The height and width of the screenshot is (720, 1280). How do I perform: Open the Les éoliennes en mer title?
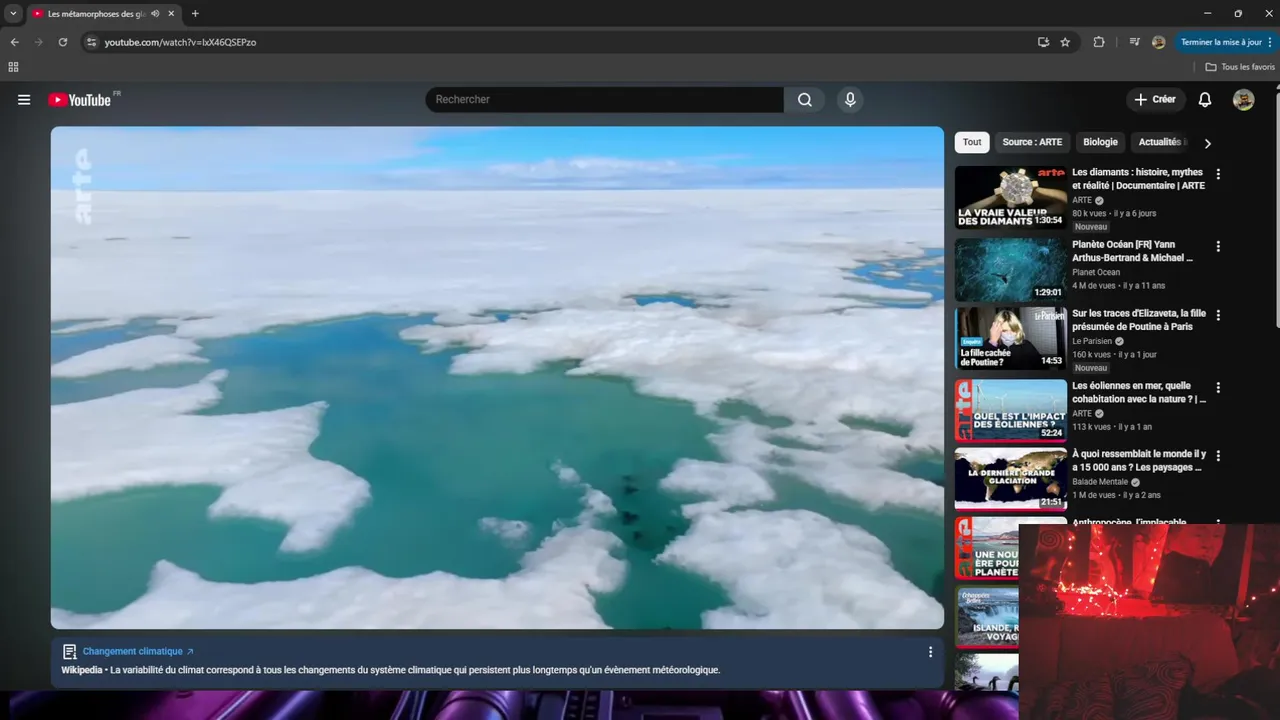click(1139, 392)
